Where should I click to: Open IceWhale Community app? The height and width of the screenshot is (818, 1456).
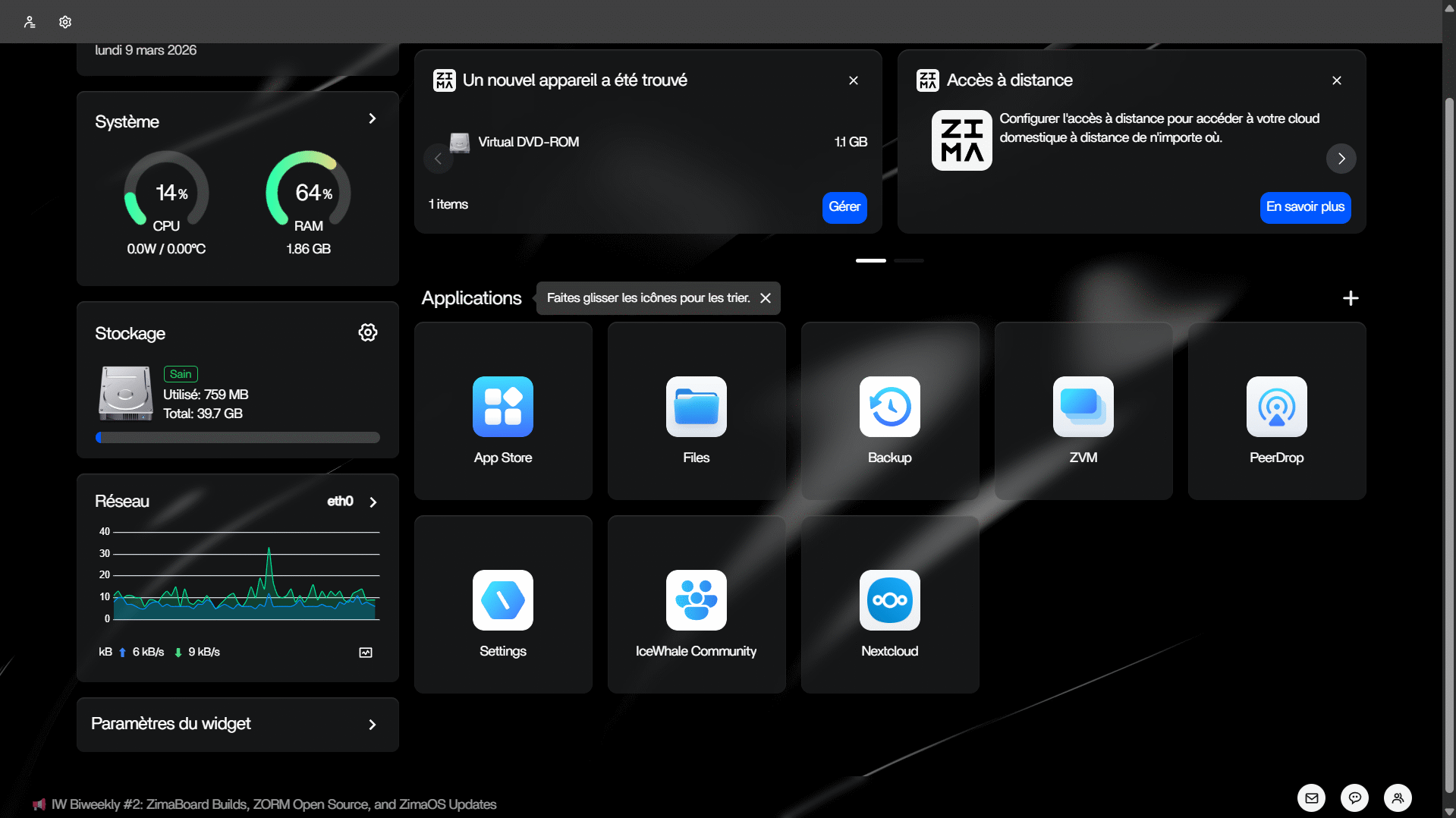point(696,601)
